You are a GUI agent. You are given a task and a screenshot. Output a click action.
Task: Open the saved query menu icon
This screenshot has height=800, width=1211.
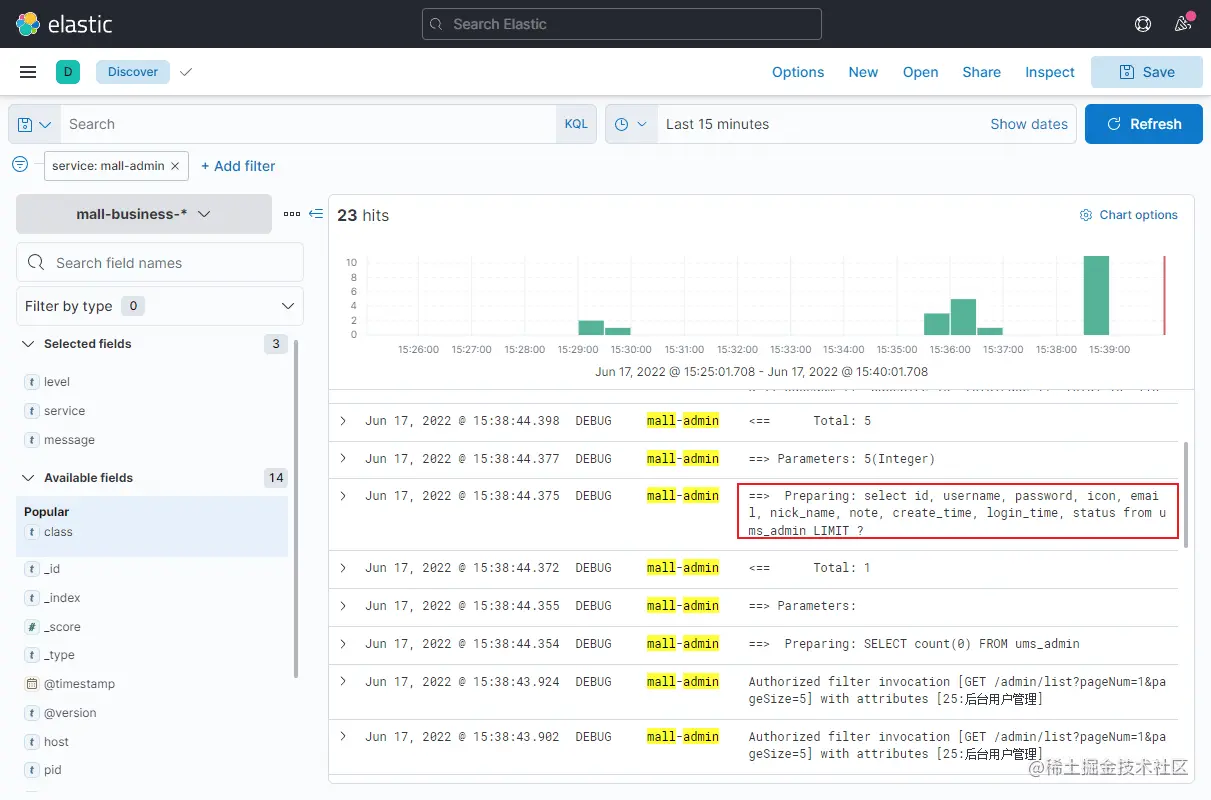[34, 124]
